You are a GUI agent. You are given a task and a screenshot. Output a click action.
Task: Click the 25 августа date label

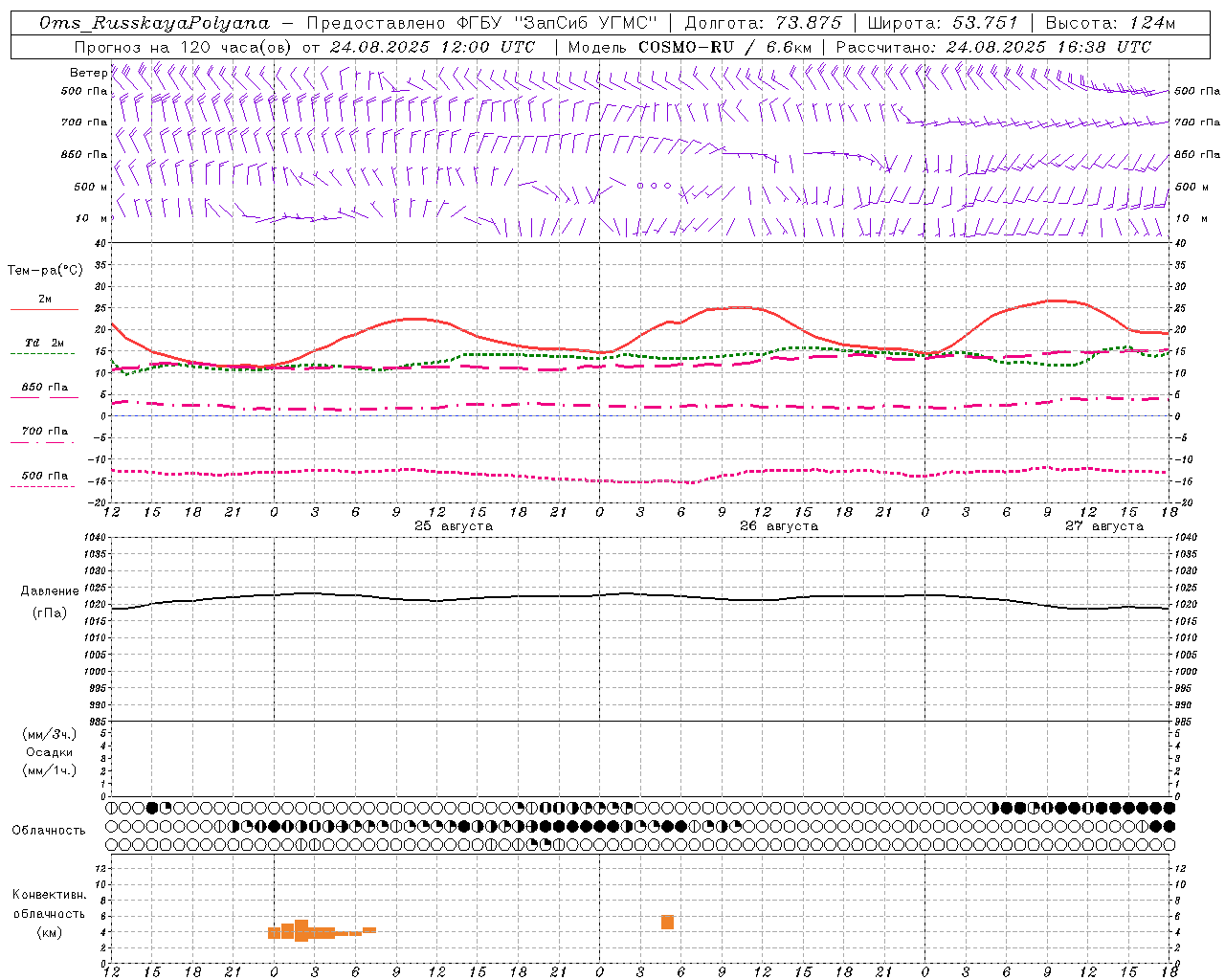tap(454, 526)
